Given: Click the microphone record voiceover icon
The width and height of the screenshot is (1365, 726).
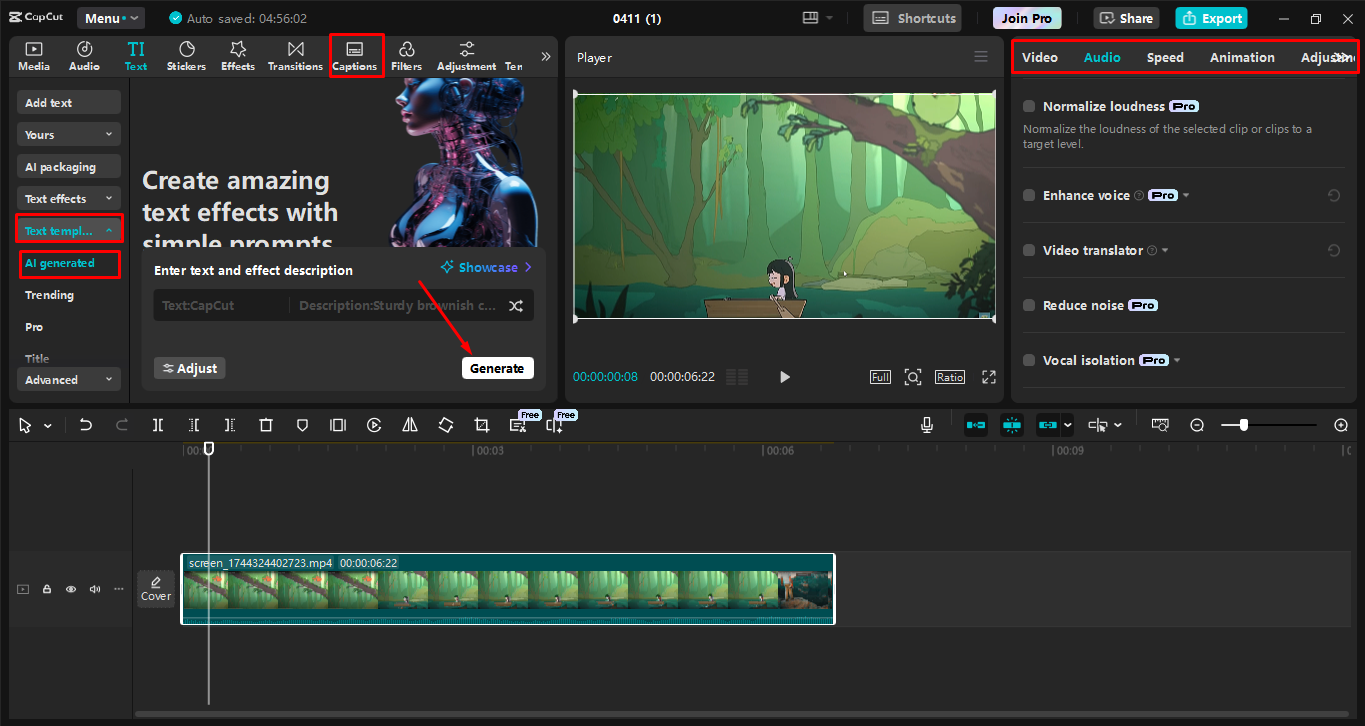Looking at the screenshot, I should [927, 425].
